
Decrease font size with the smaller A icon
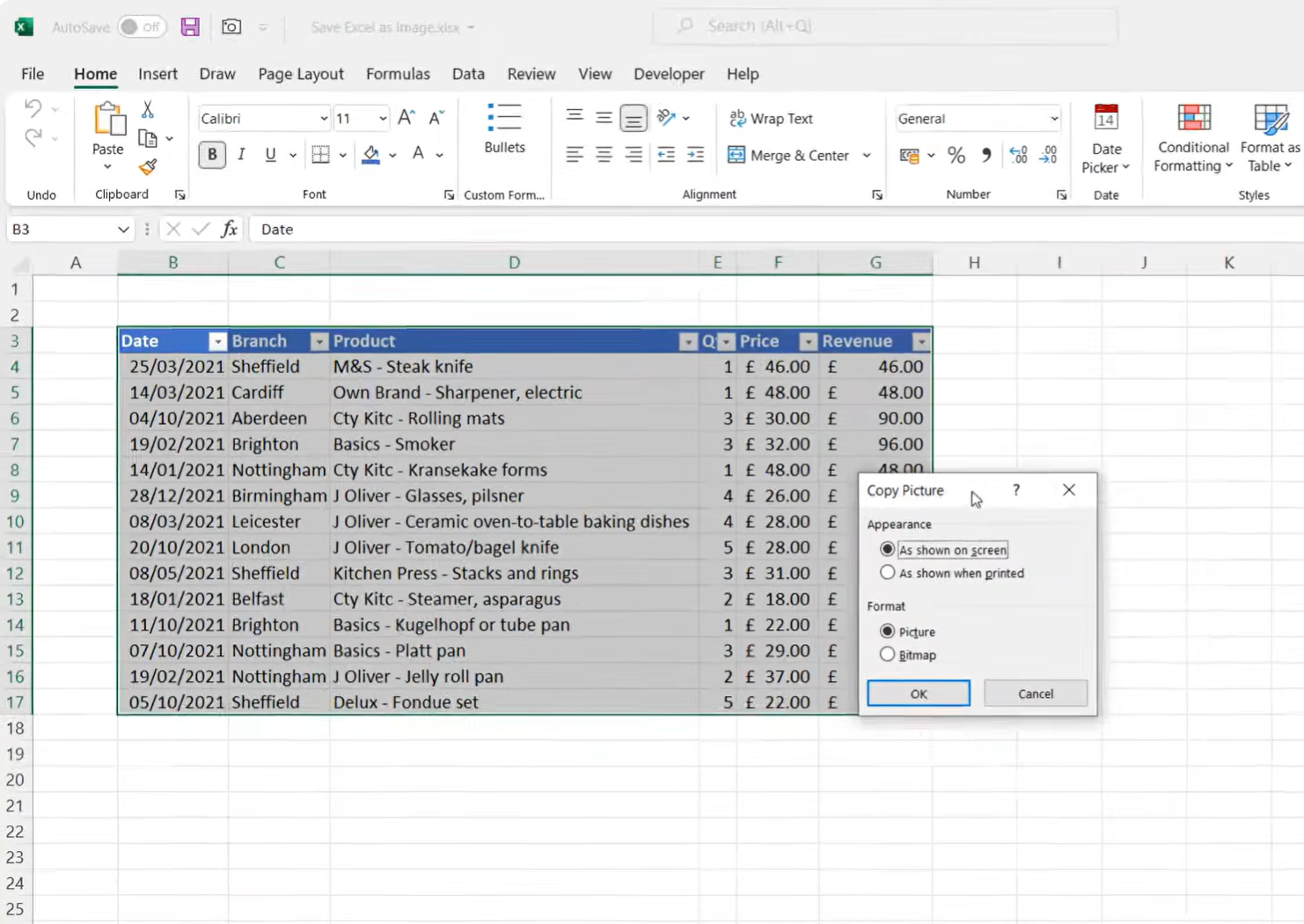point(436,118)
